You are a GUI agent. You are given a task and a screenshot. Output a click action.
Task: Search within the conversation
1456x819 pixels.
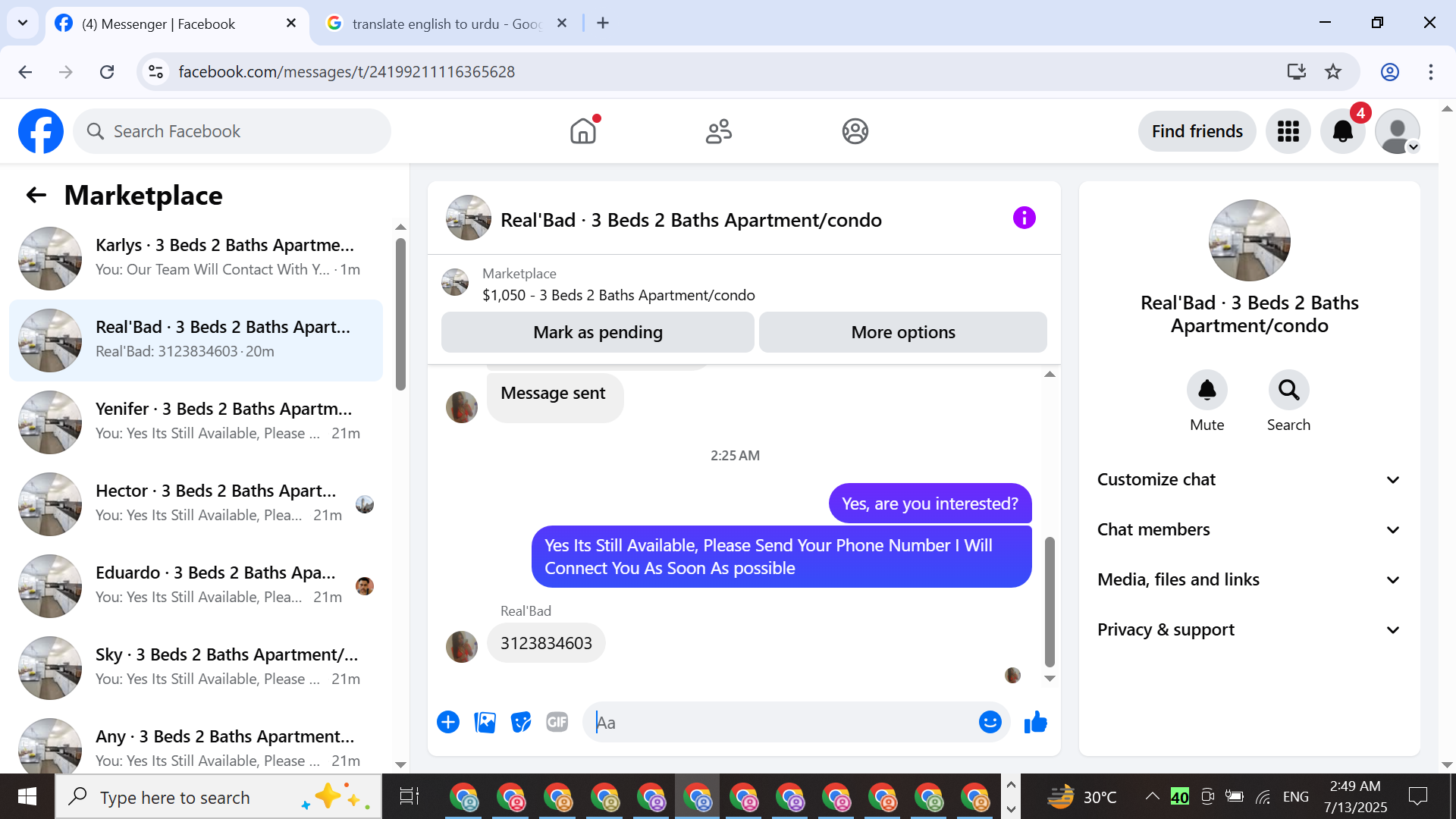click(1288, 391)
